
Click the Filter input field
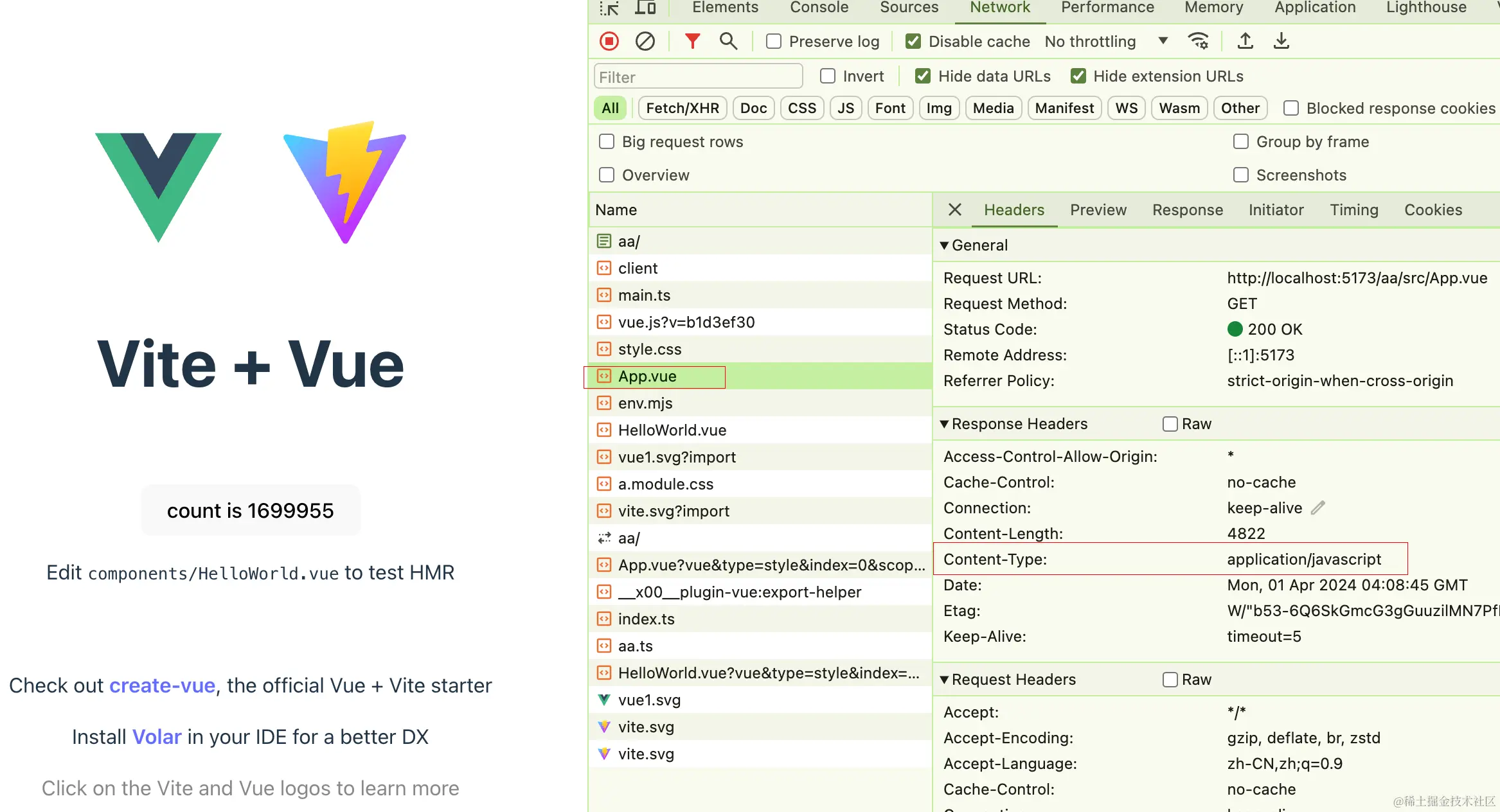click(x=698, y=77)
